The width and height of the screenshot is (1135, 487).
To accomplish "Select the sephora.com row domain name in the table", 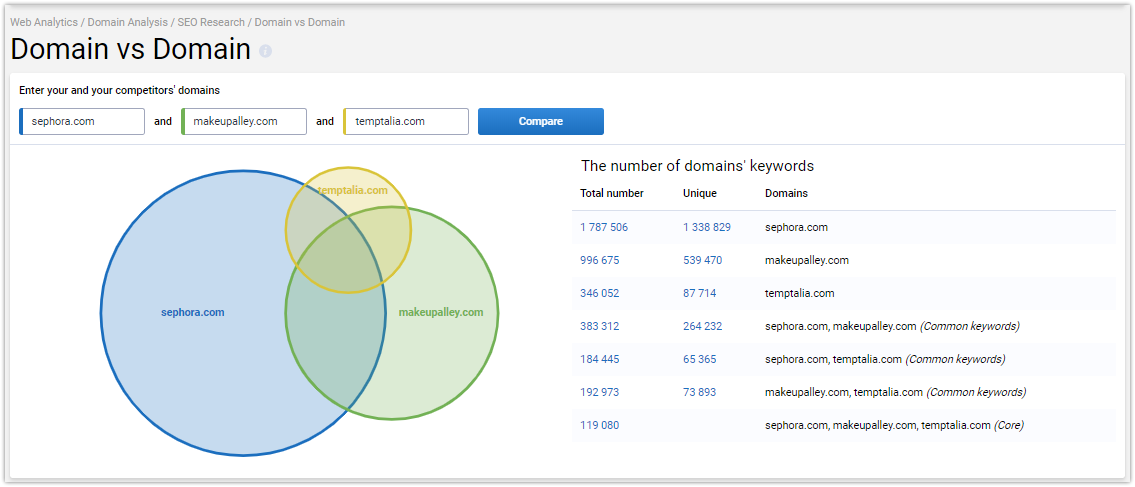I will [796, 227].
